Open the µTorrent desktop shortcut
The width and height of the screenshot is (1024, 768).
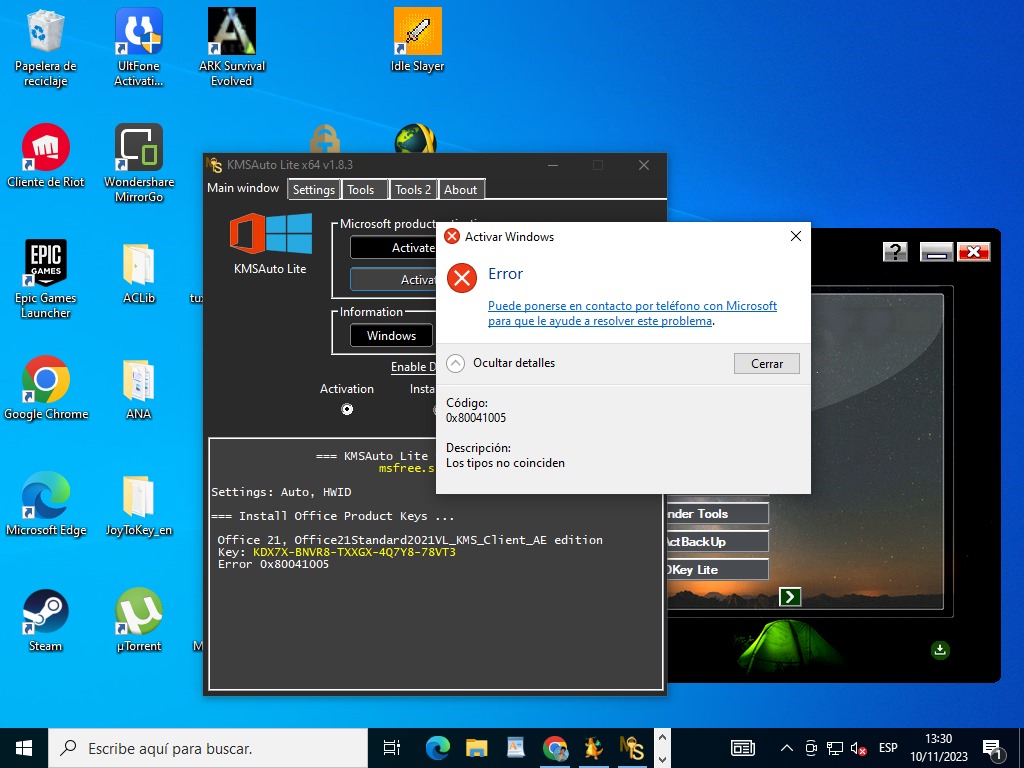tap(138, 620)
